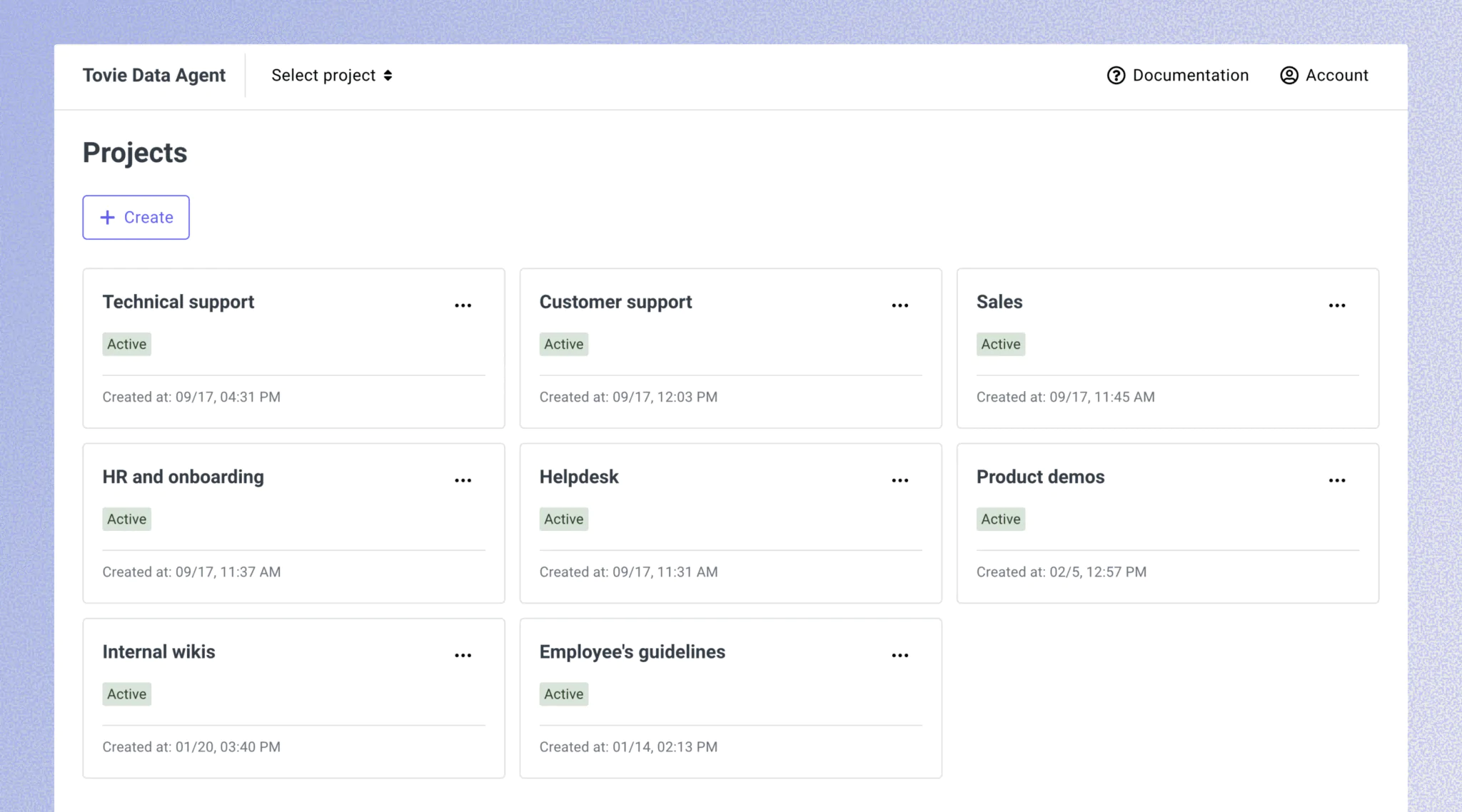Open three-dot menu on Helpdesk card
1462x812 pixels.
(899, 480)
